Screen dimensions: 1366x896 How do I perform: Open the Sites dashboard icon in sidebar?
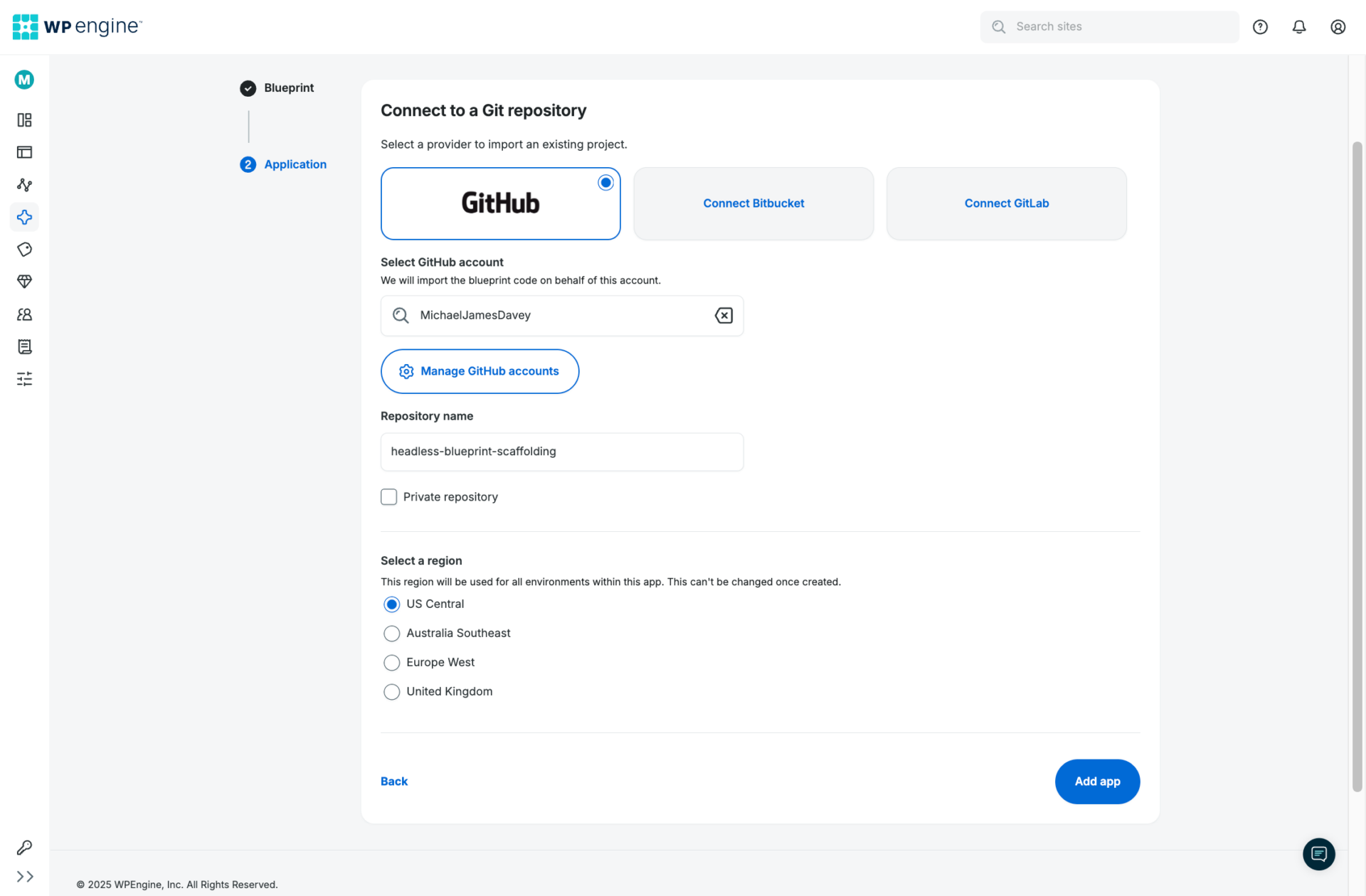point(24,120)
